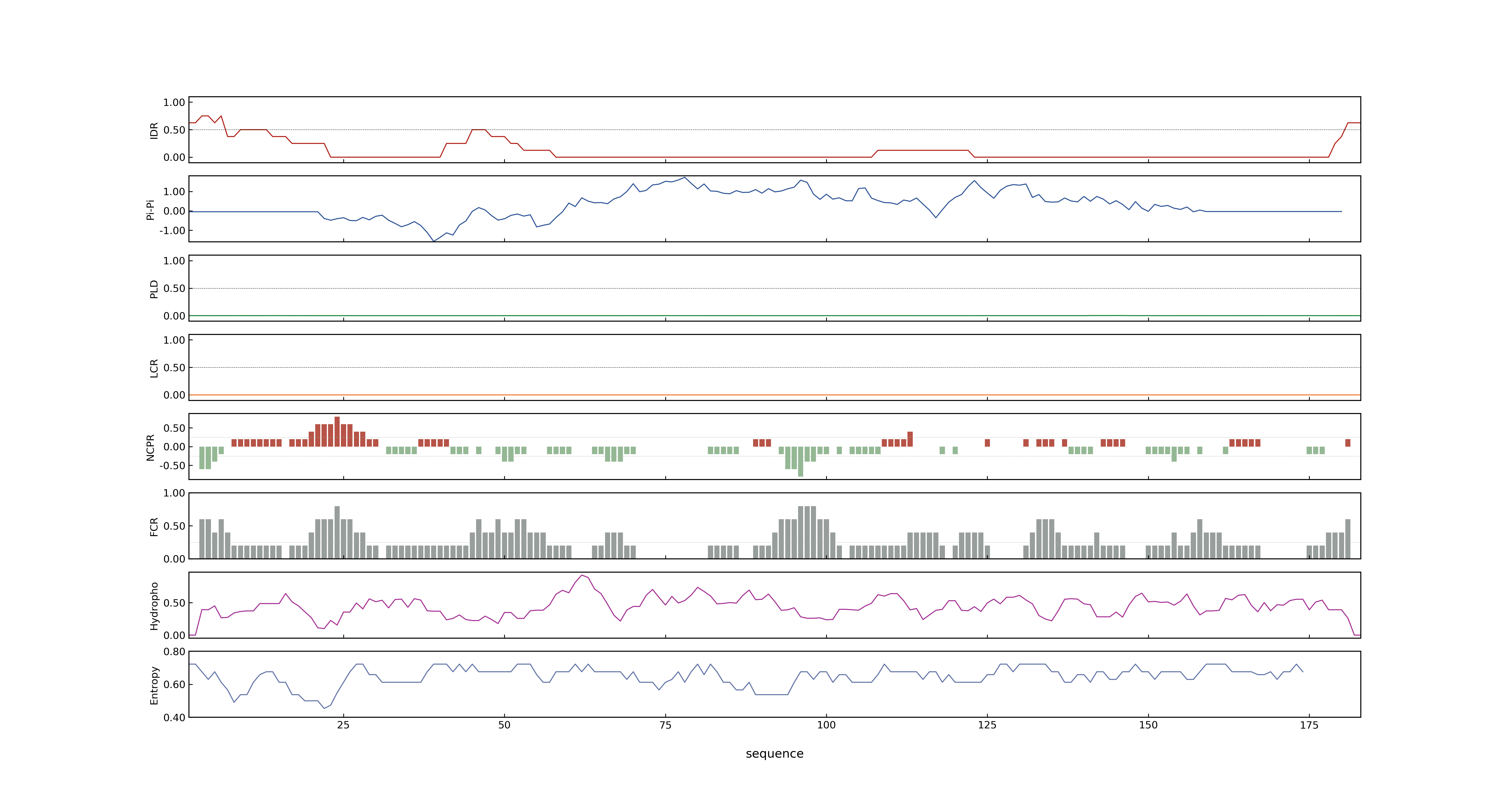
Task: Click the -1.00 tick on Pi-Pi axis
Action: [x=172, y=230]
